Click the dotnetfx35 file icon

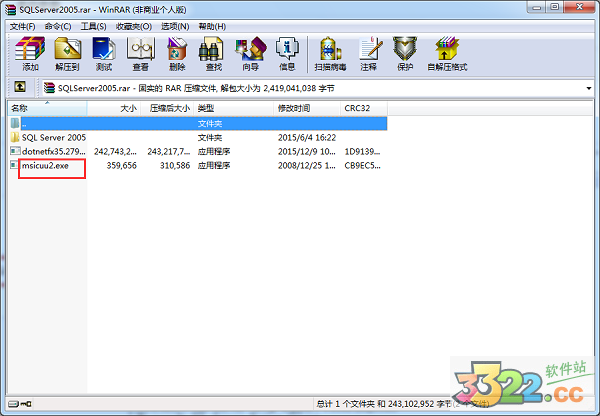pos(15,151)
